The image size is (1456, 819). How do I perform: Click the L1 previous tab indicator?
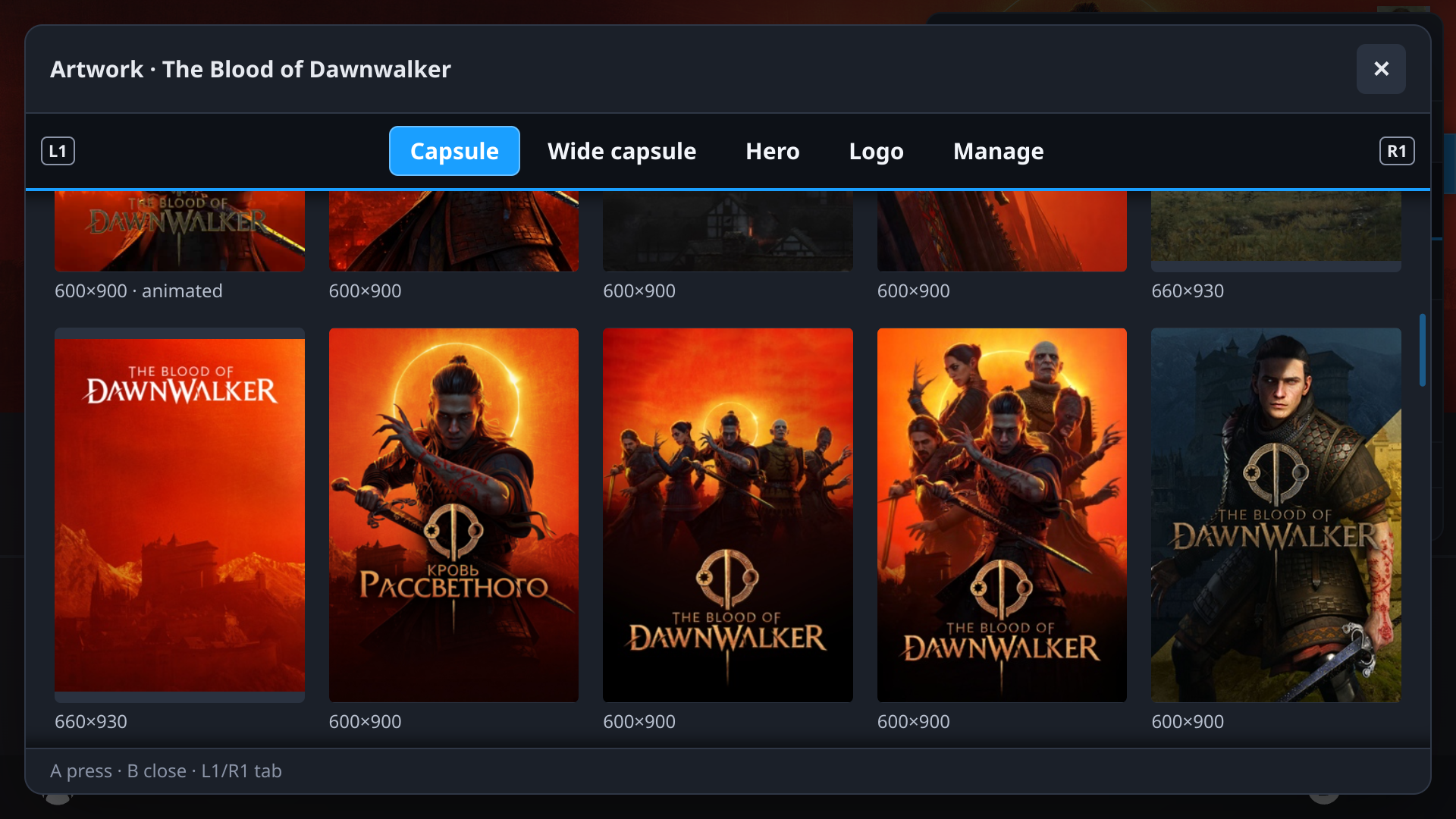[x=58, y=151]
